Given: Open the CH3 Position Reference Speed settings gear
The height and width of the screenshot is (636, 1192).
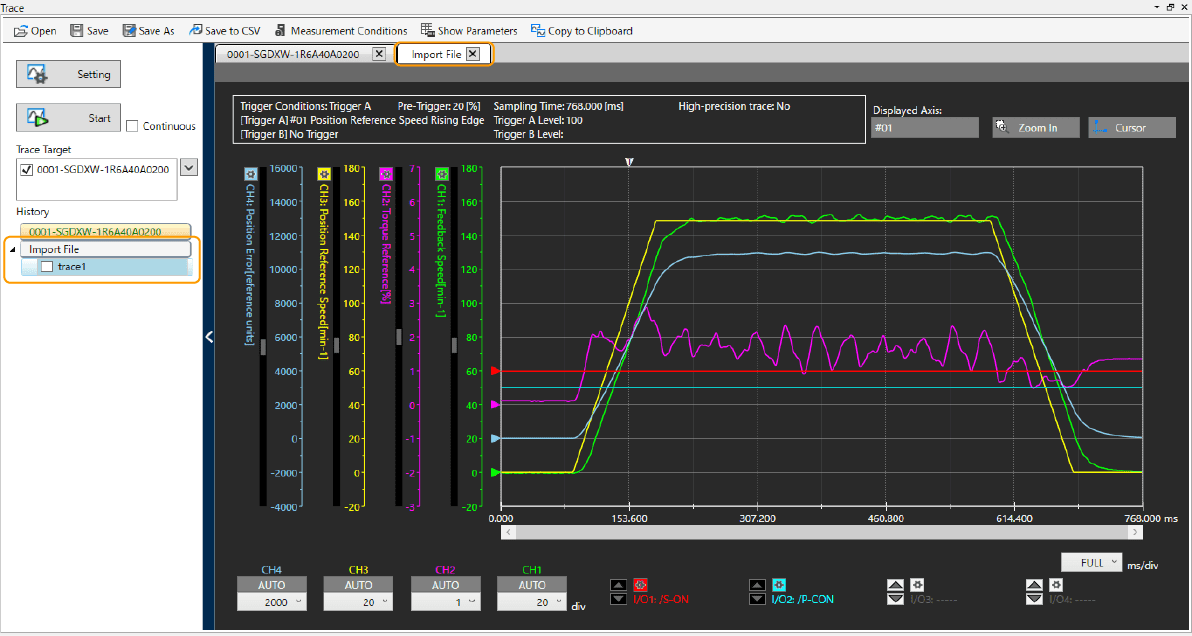Looking at the screenshot, I should [323, 173].
